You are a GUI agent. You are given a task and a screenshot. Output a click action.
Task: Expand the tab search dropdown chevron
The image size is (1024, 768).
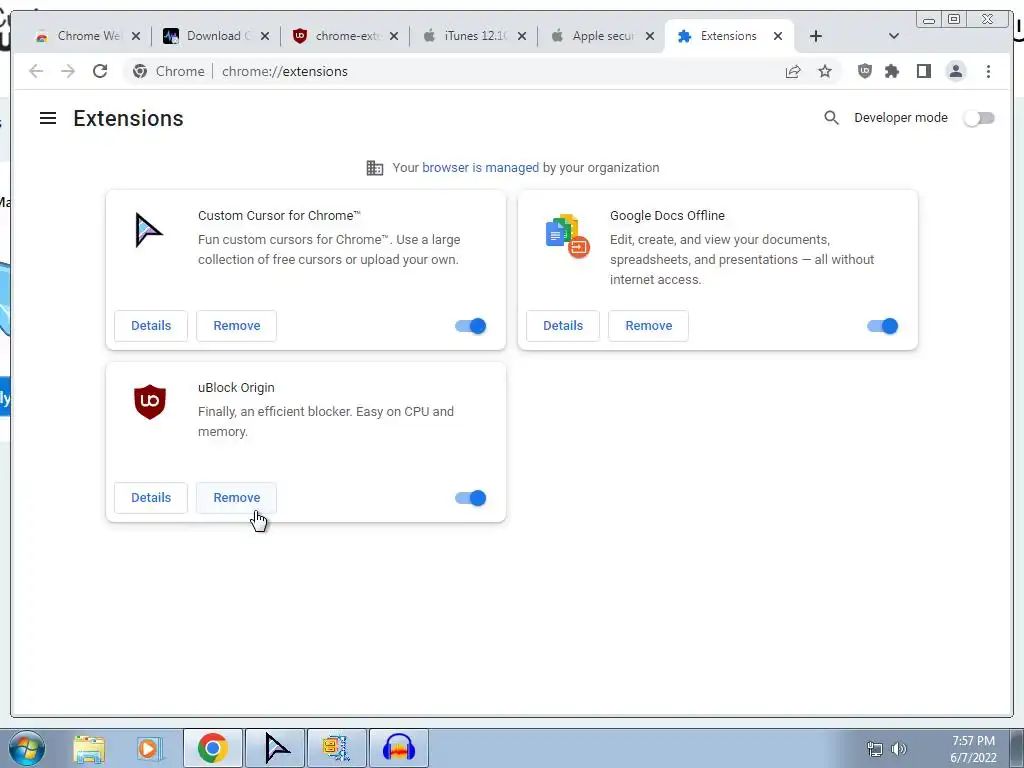pos(894,36)
